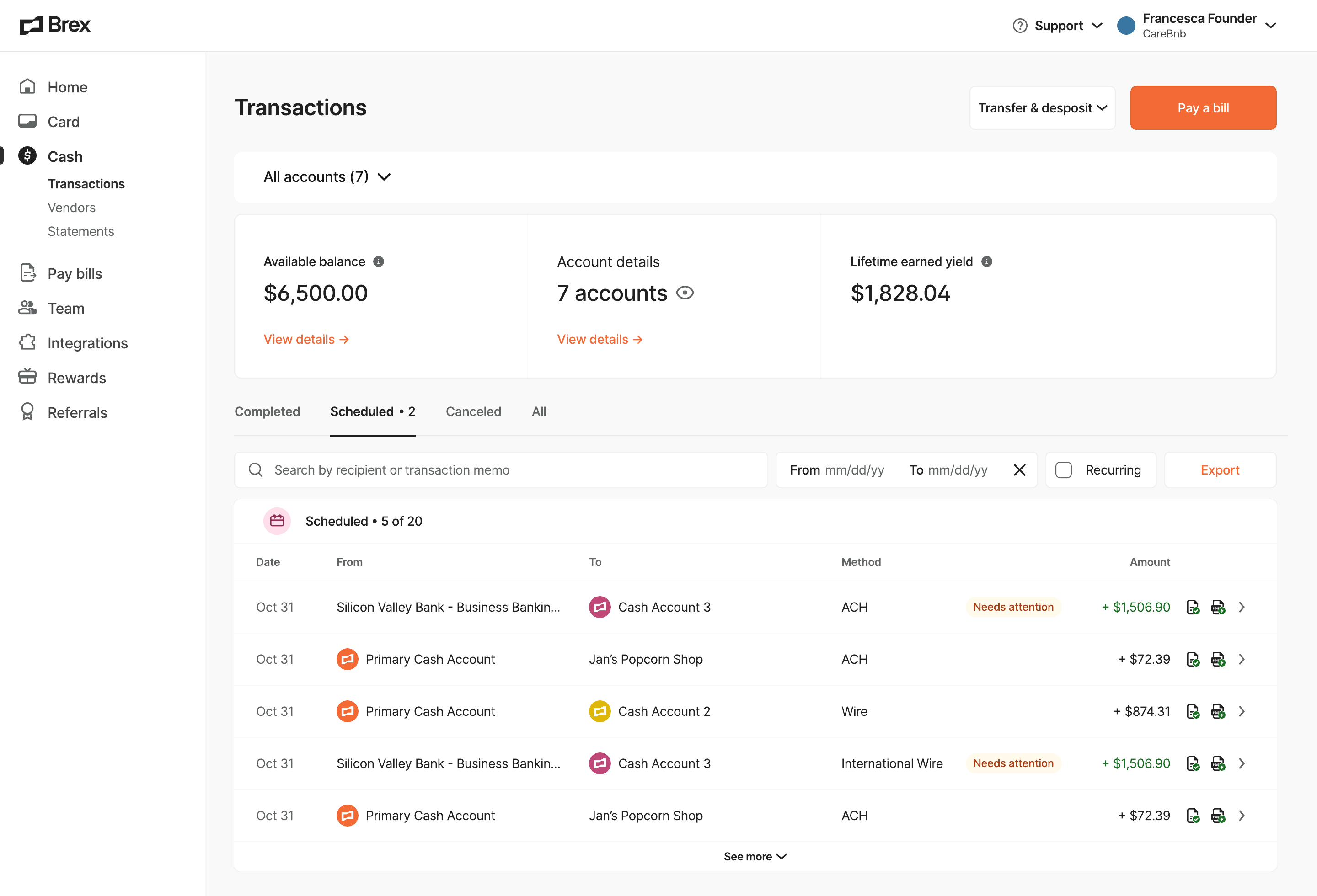This screenshot has width=1317, height=896.
Task: Click the International Wire method text
Action: click(892, 763)
